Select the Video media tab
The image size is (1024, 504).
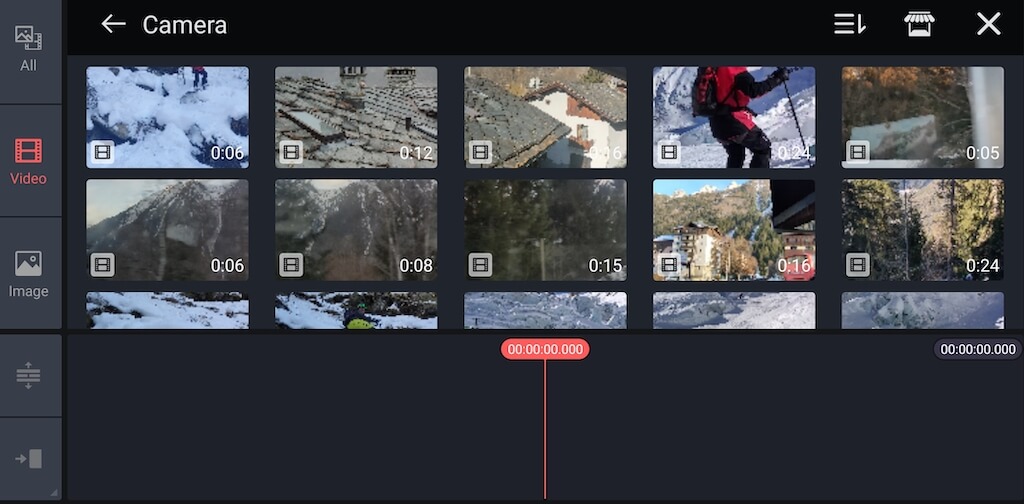(x=29, y=162)
